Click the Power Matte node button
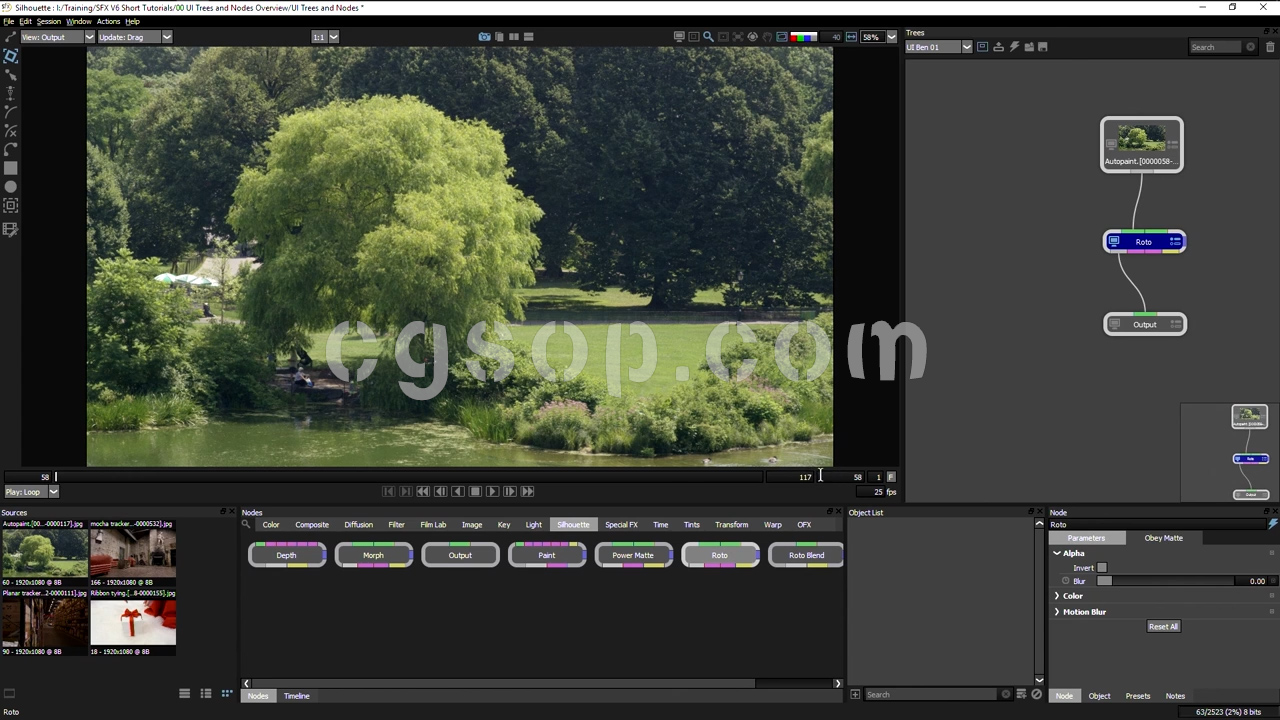The width and height of the screenshot is (1280, 720). pyautogui.click(x=634, y=555)
